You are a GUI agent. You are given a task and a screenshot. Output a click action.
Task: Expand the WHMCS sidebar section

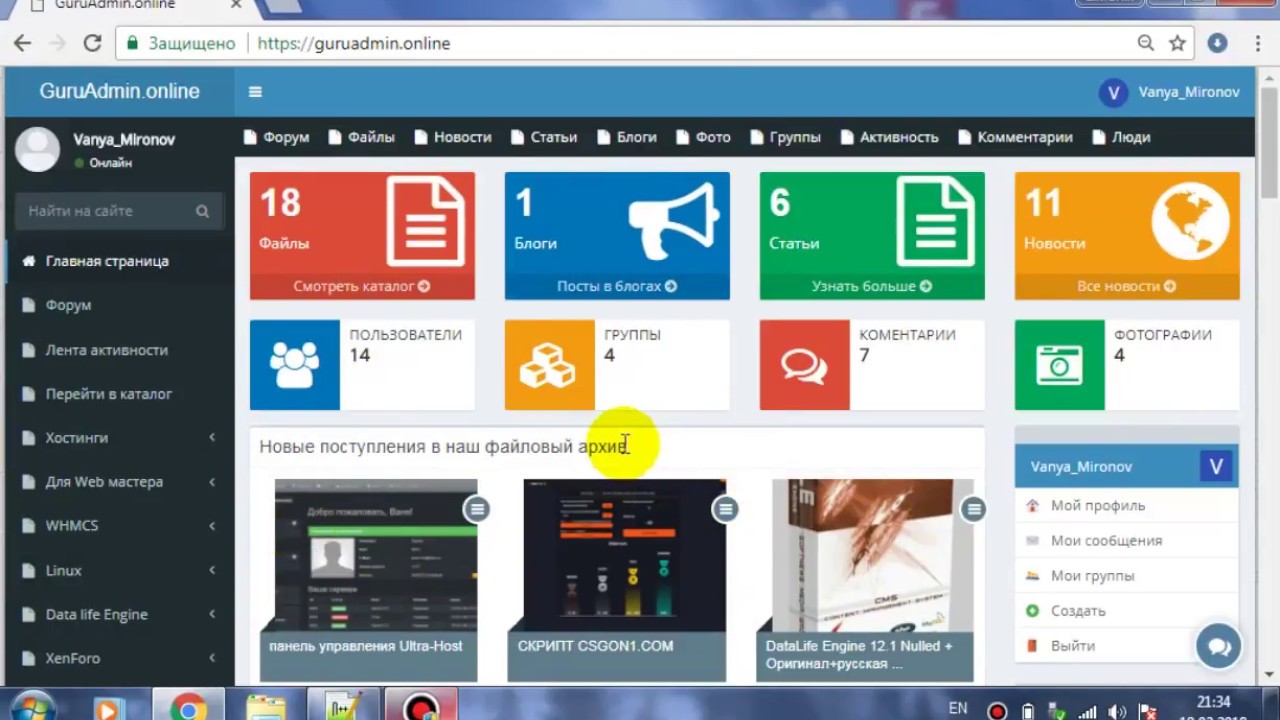pos(118,526)
